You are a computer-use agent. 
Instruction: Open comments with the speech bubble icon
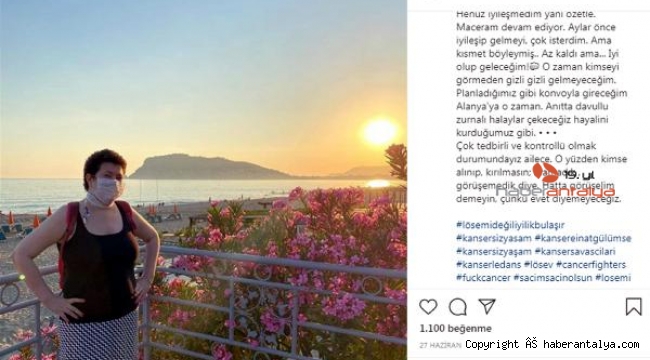pyautogui.click(x=458, y=307)
